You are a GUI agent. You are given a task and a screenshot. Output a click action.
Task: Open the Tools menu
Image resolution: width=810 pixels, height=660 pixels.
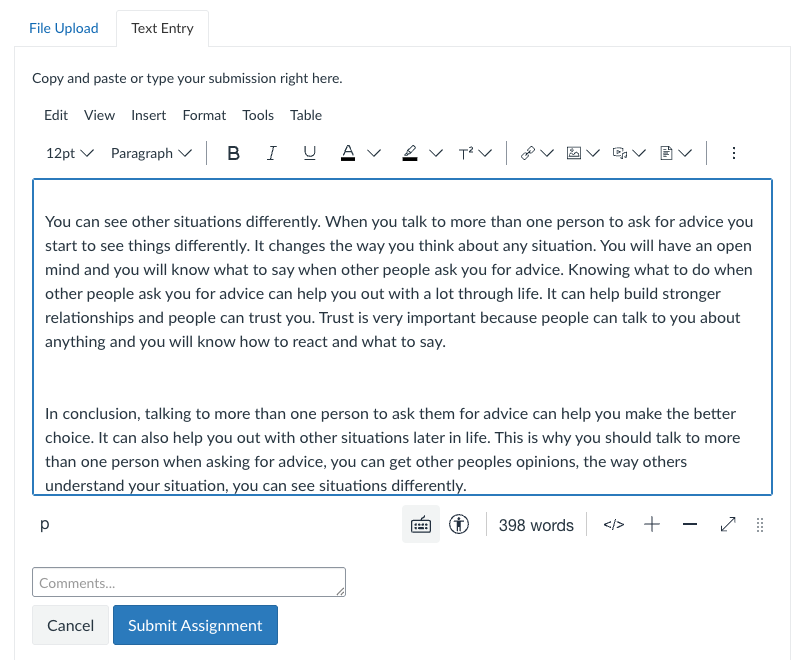[258, 115]
